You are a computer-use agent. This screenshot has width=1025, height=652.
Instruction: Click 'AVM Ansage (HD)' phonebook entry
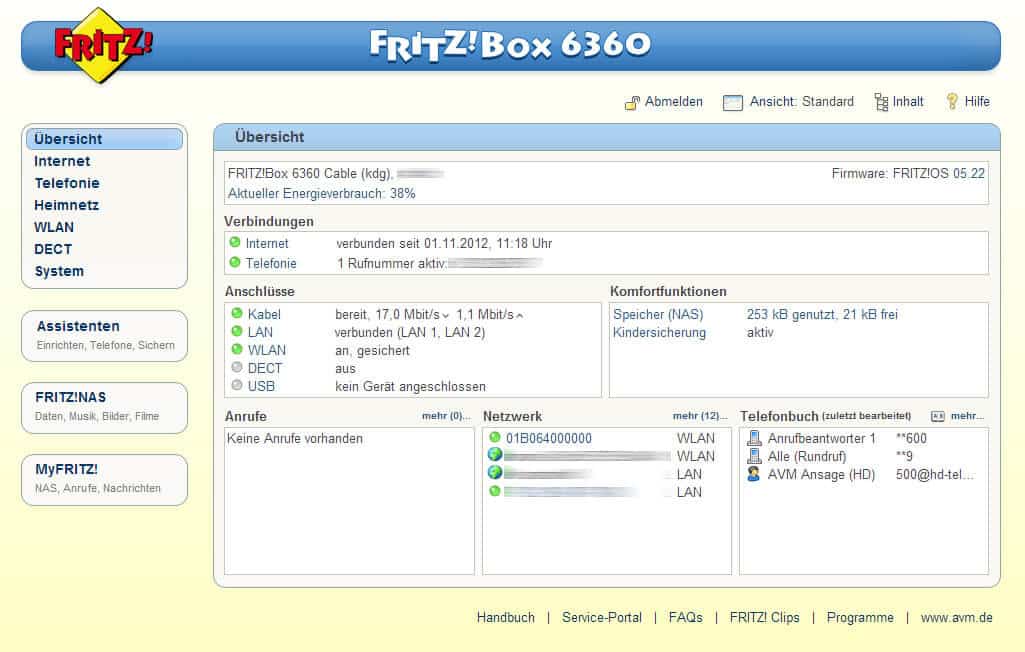[821, 474]
